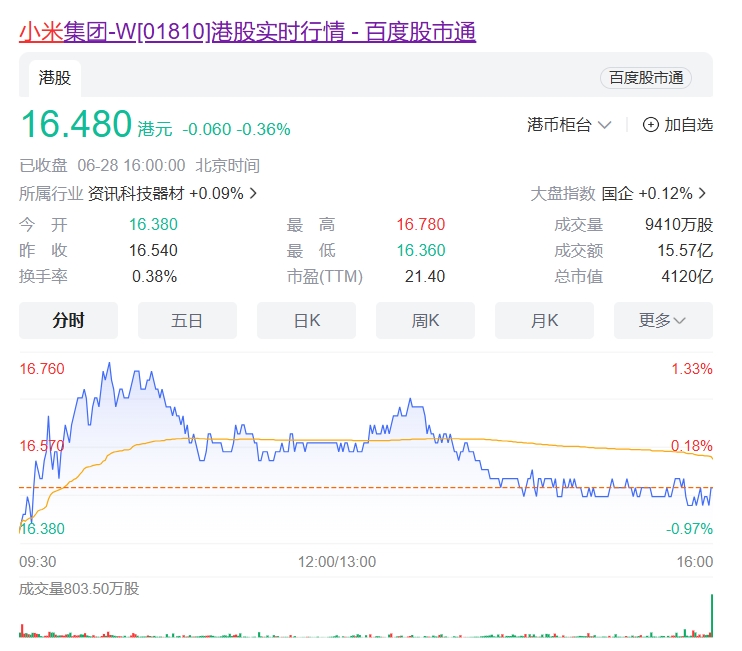Click the plus circle icon to add favorite

coord(650,125)
